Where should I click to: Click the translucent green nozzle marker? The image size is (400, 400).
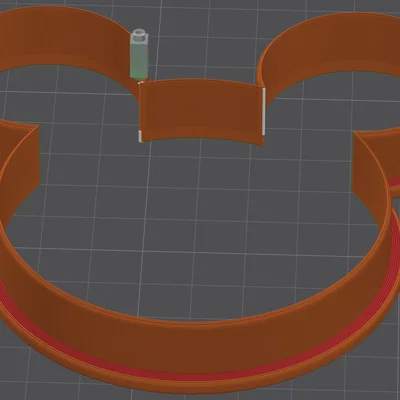(x=139, y=55)
